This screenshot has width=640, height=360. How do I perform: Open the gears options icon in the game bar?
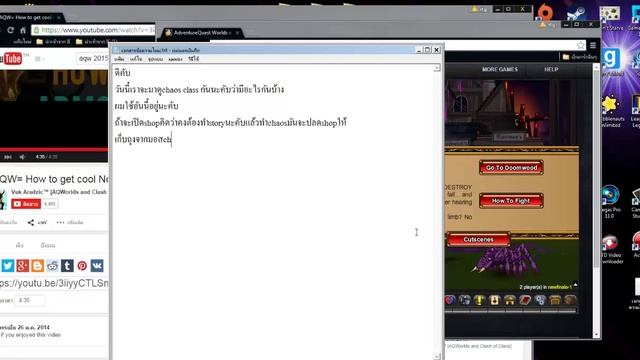pos(540,300)
